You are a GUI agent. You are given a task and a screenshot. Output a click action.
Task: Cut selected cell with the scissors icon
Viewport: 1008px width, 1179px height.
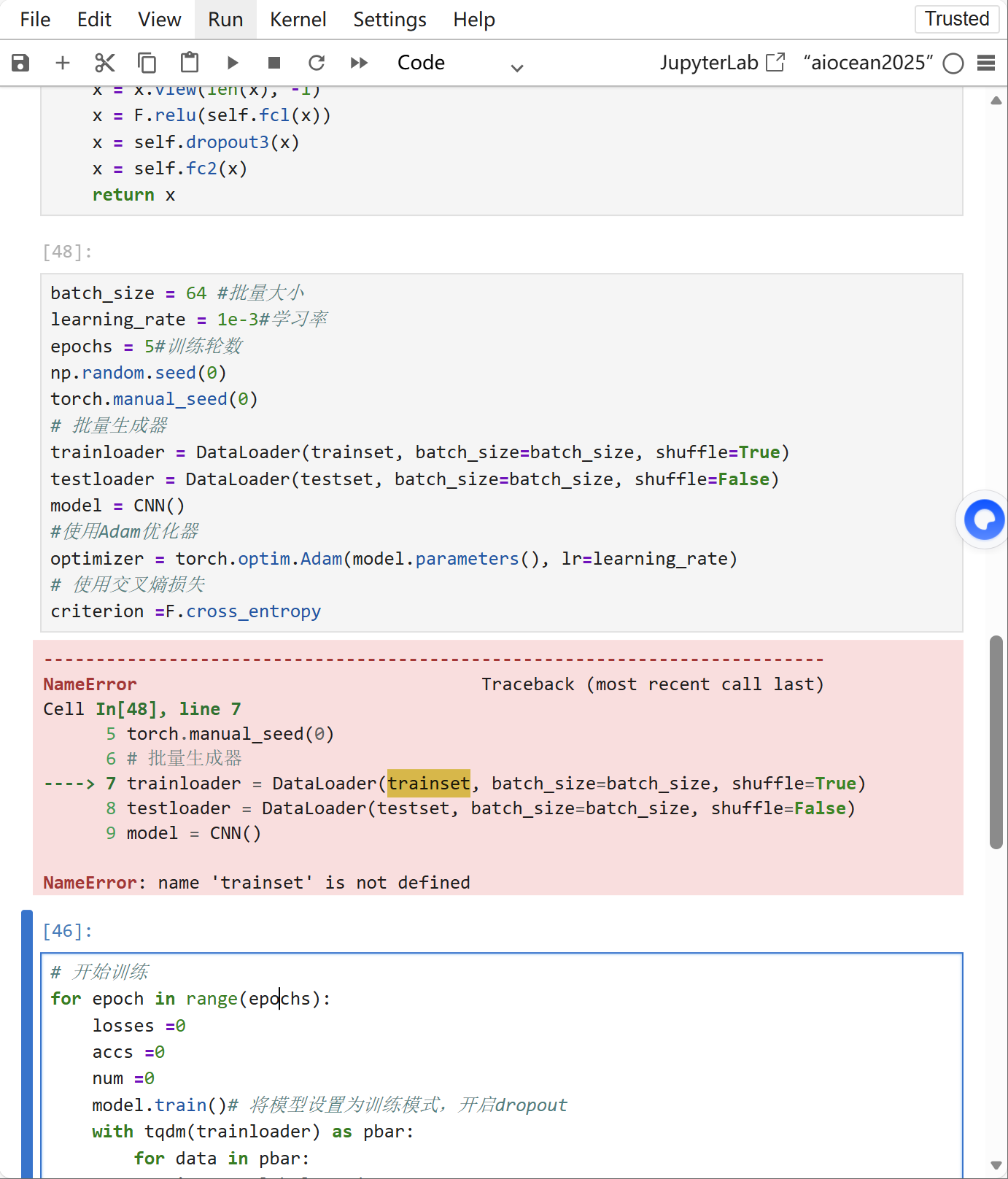(x=105, y=63)
